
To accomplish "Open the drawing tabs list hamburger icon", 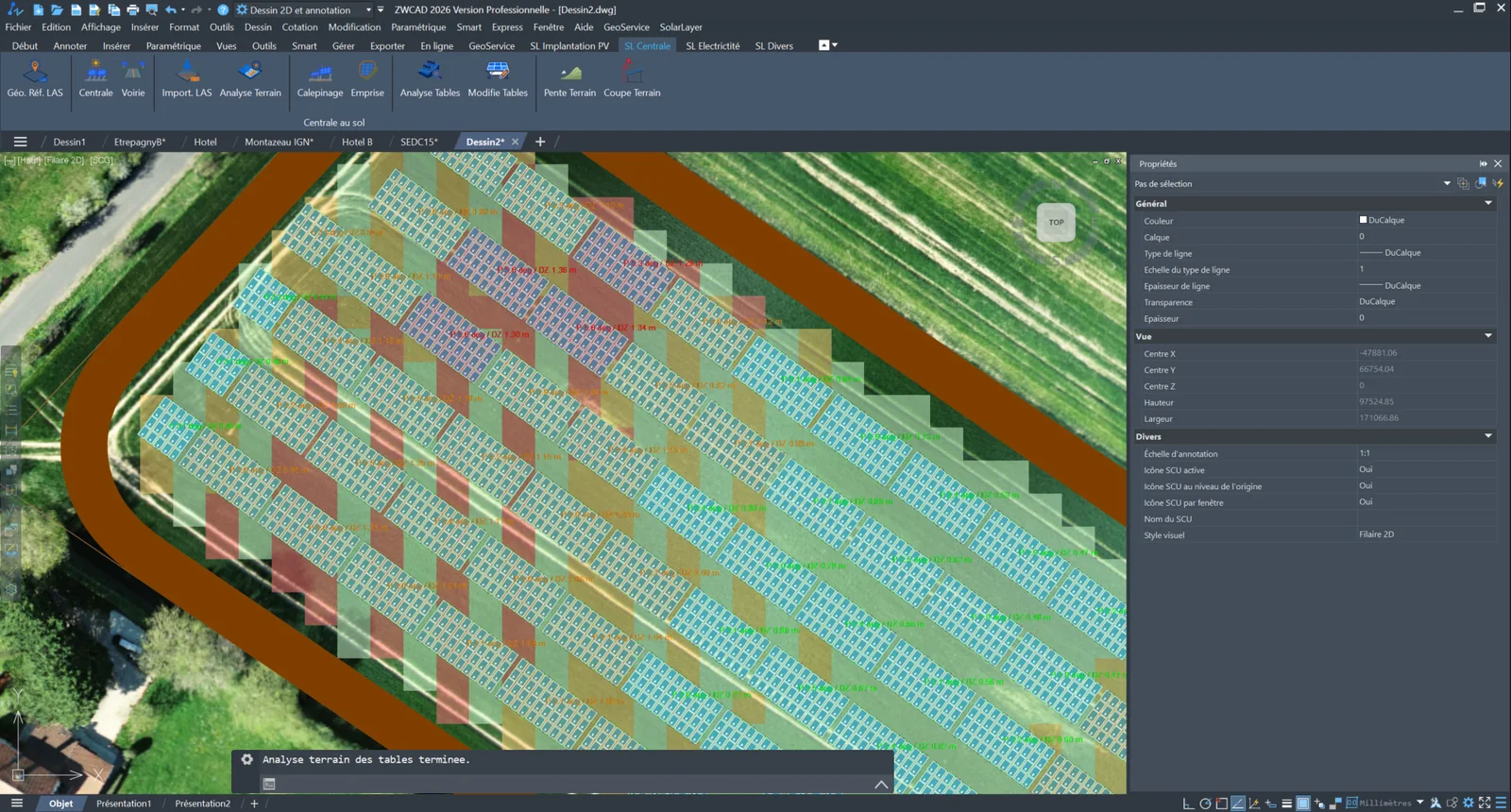I will click(20, 142).
